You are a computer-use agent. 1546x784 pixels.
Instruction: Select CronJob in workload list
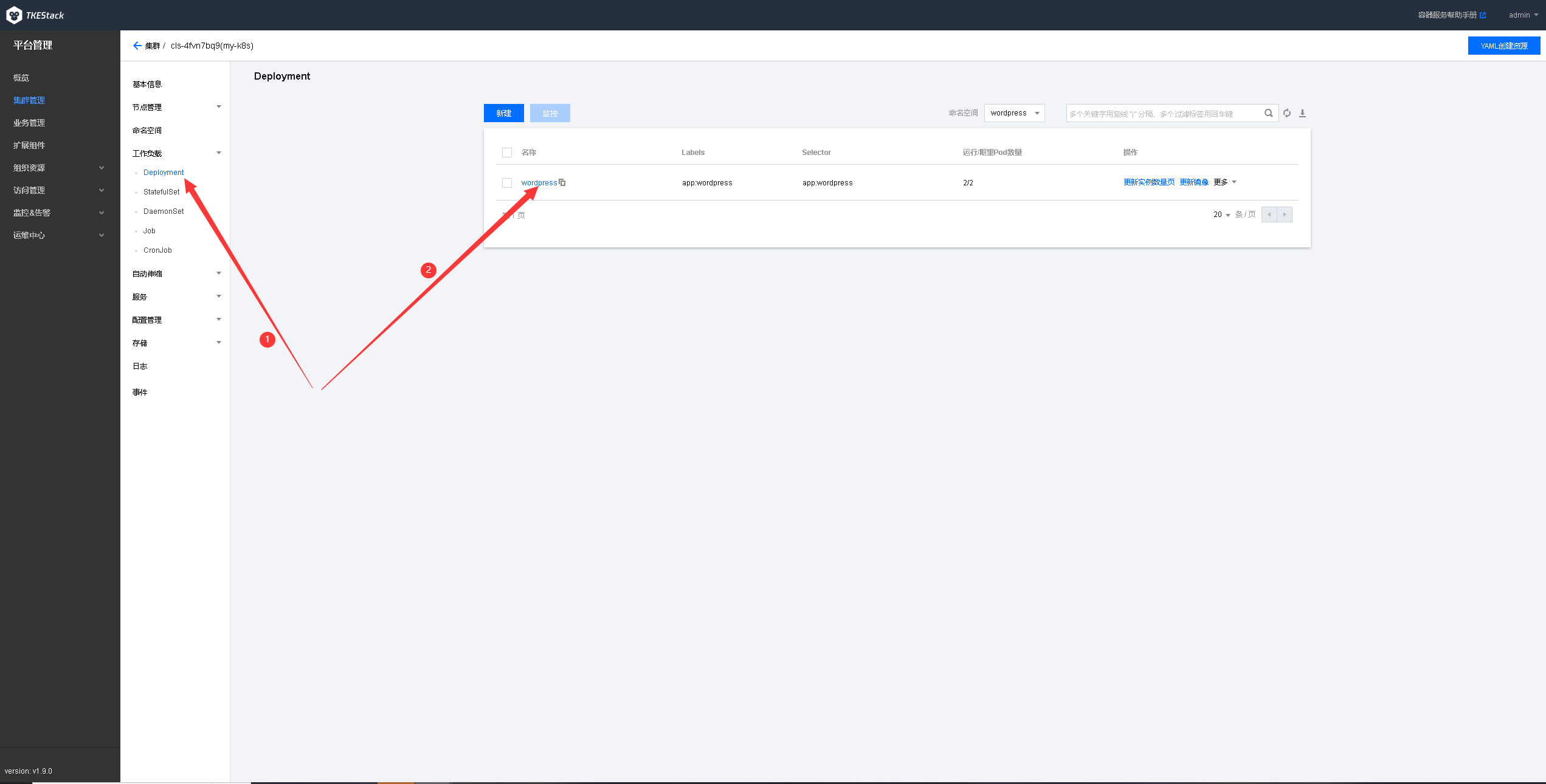157,250
